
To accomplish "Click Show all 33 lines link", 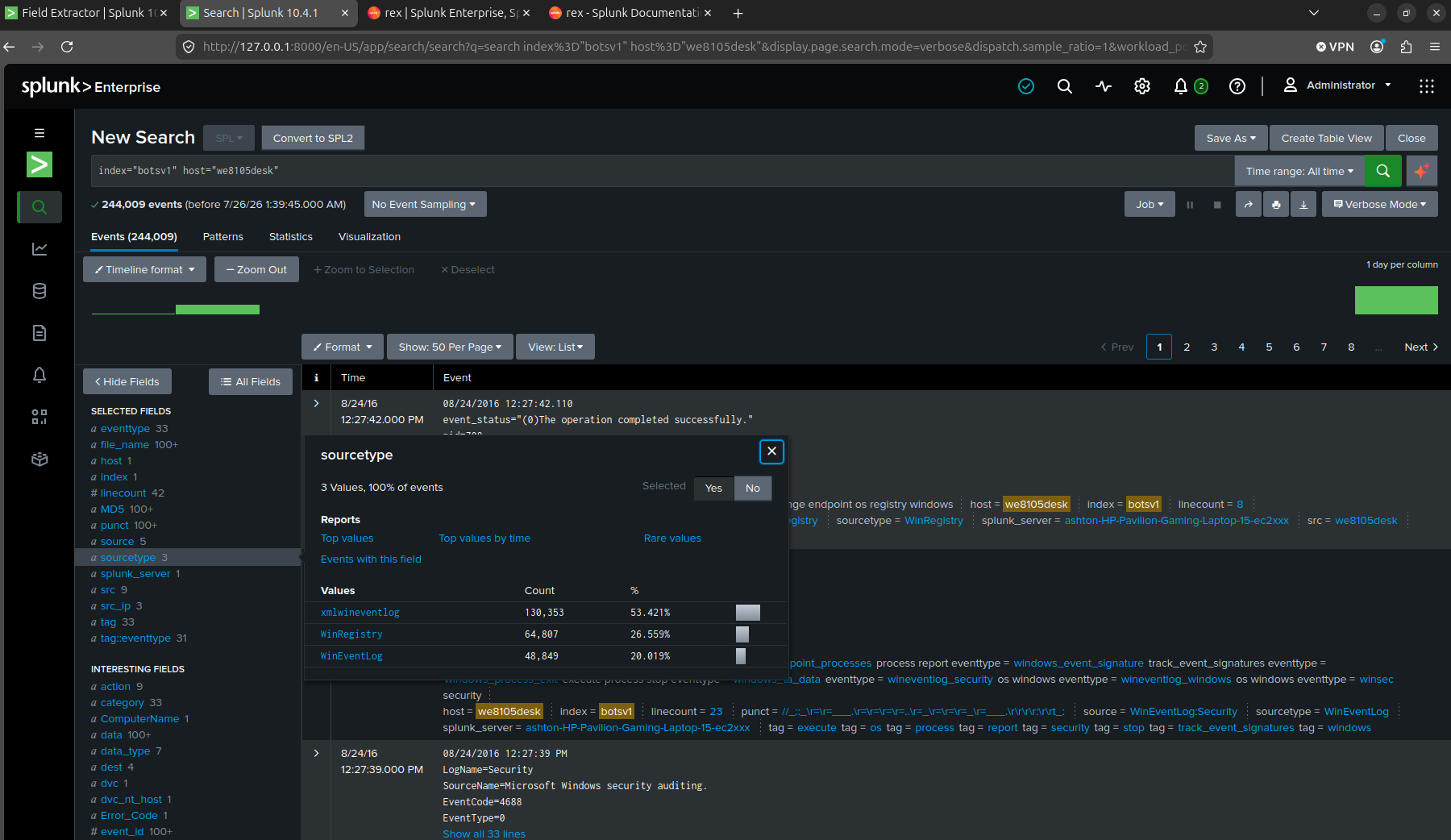I will tap(484, 834).
